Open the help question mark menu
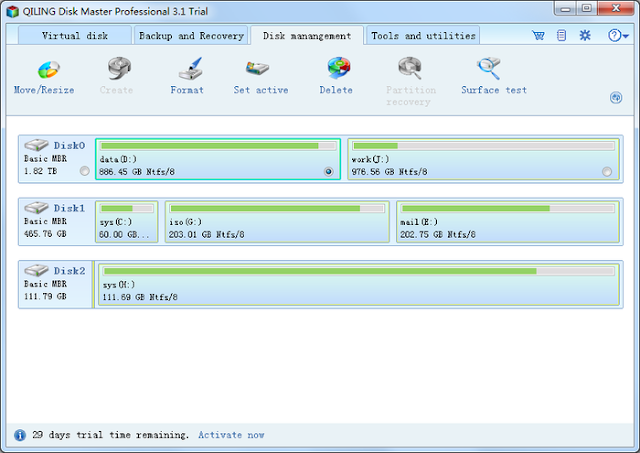 tap(618, 36)
